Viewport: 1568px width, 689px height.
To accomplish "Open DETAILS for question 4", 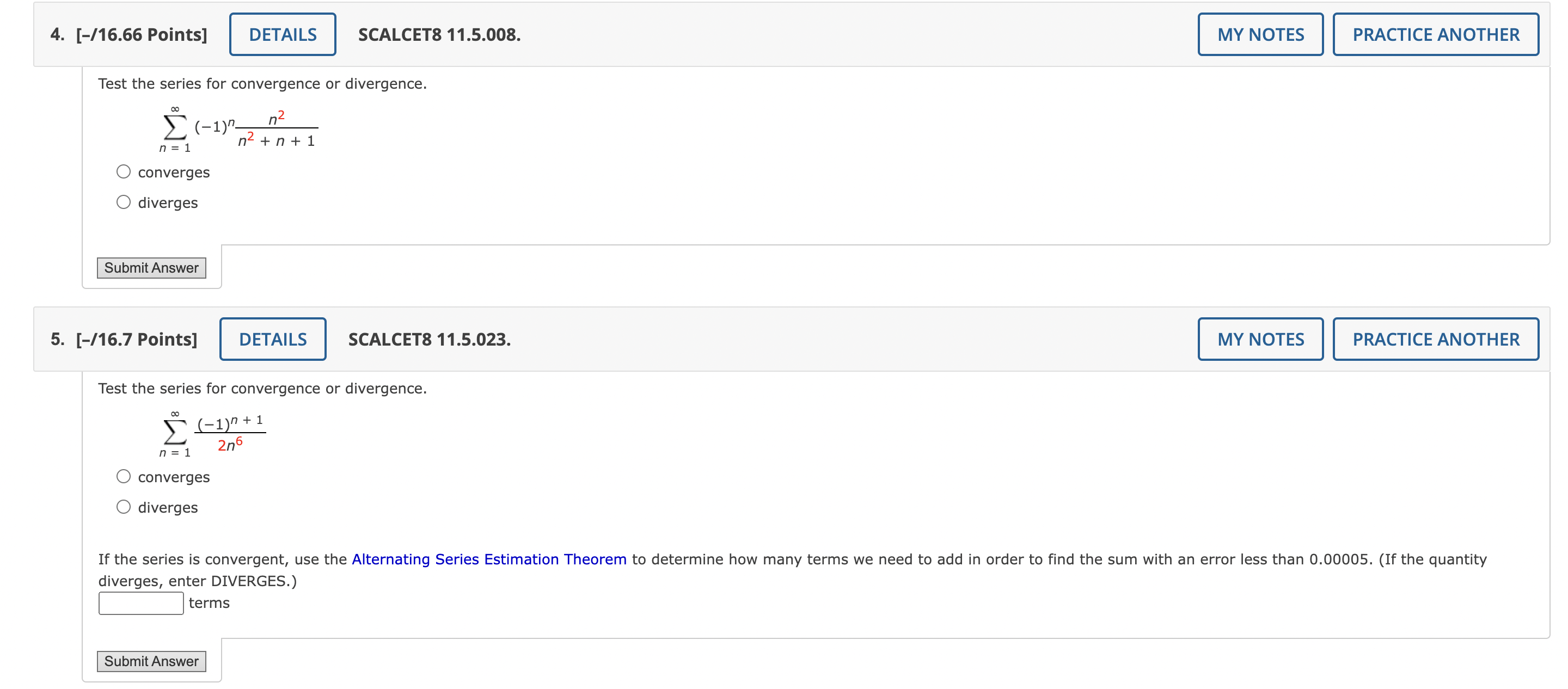I will 283,35.
